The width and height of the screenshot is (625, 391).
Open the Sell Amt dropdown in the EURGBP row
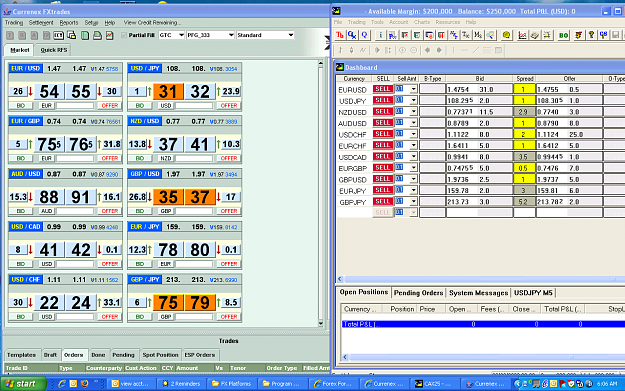point(413,168)
